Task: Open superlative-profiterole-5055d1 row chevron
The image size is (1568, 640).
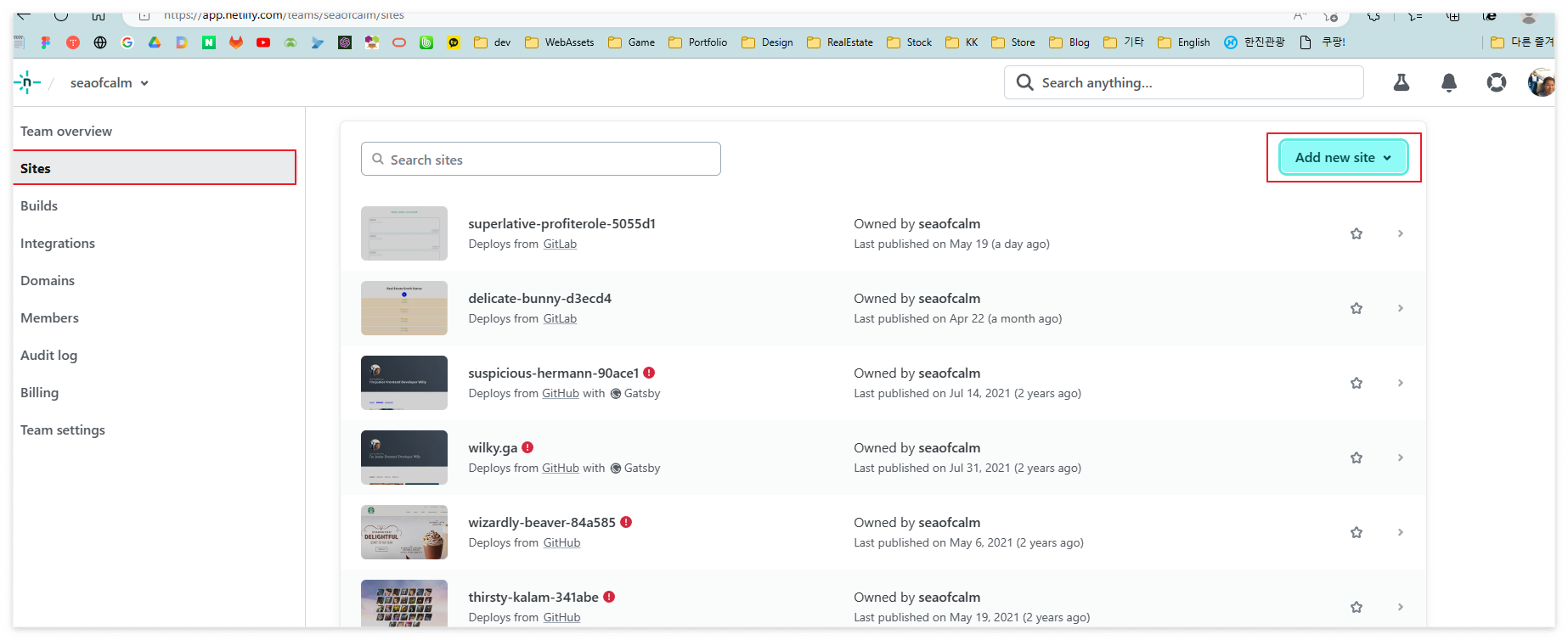Action: click(1401, 233)
